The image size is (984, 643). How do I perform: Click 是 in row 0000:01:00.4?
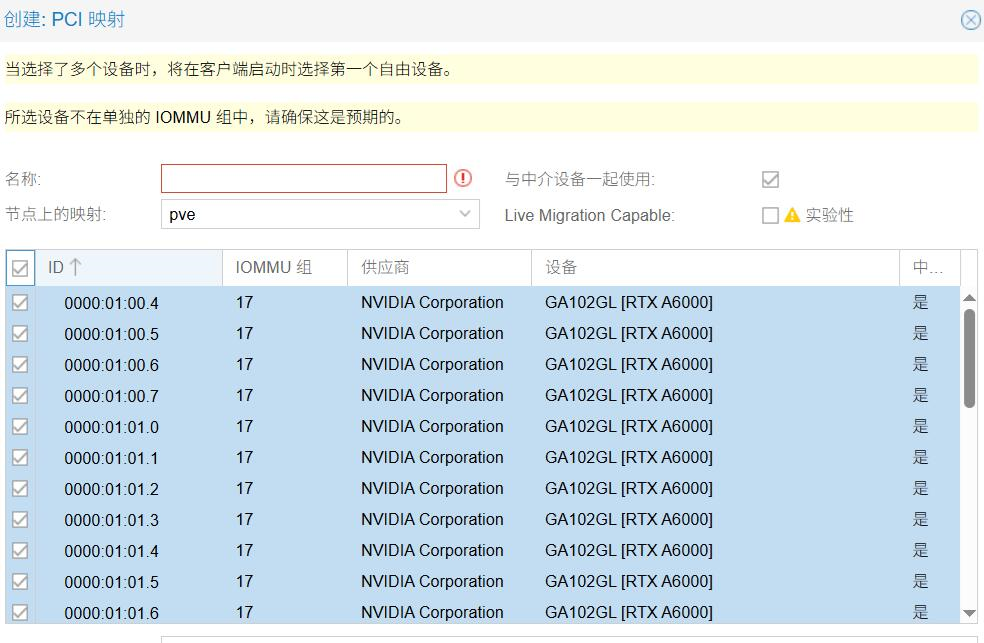coord(920,302)
